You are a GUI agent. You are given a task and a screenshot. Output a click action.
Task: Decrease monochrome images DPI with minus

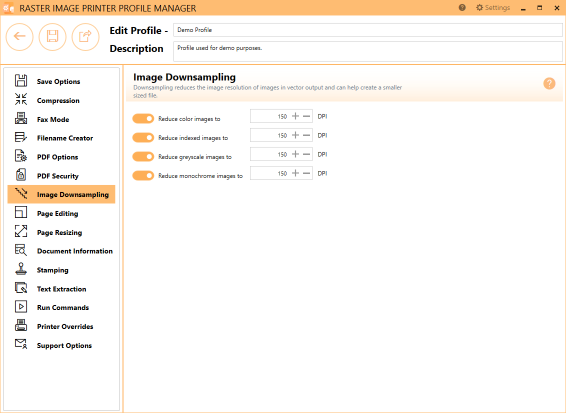(x=306, y=173)
